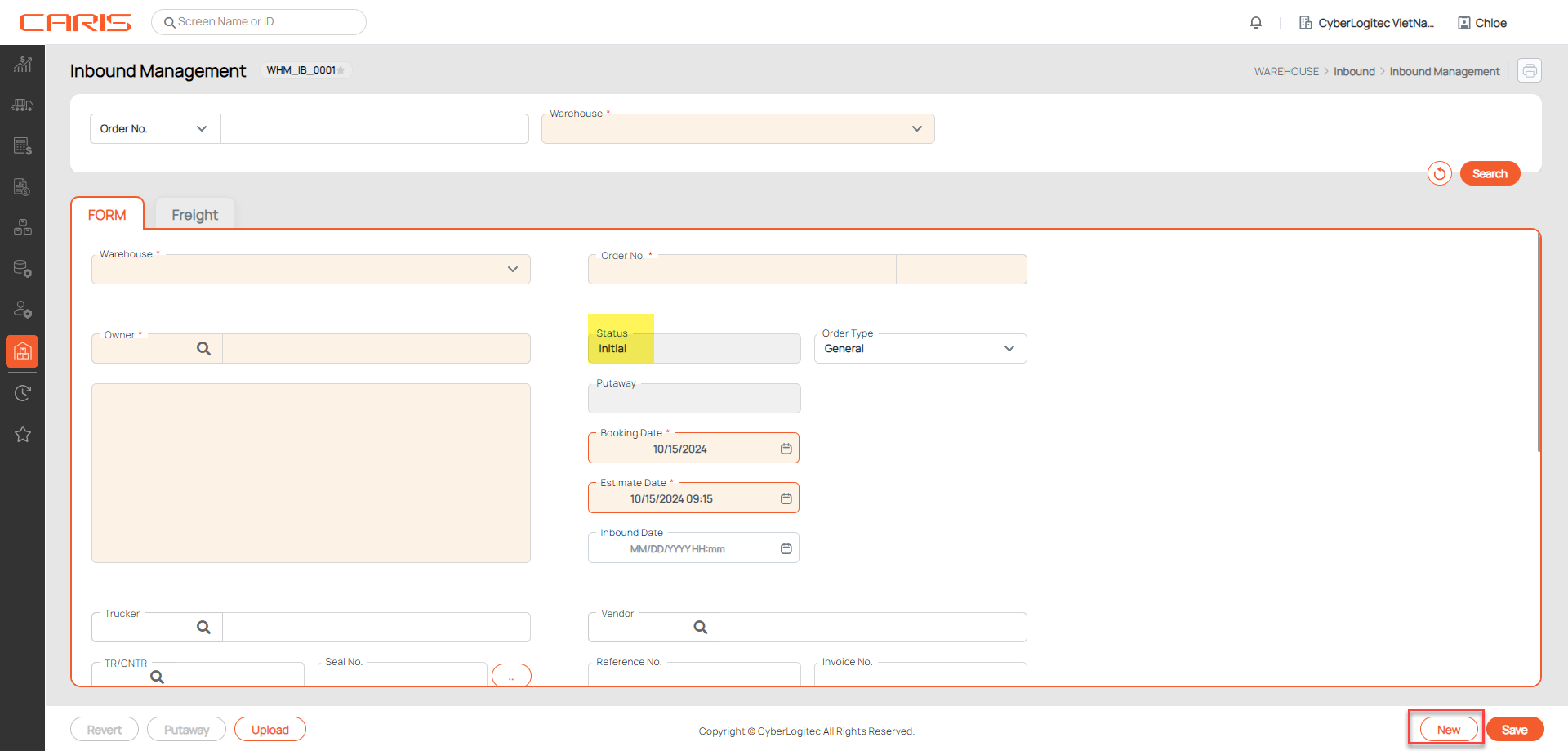Screen dimensions: 1568x751
Task: Expand the Order Type General dropdown
Action: click(x=920, y=349)
